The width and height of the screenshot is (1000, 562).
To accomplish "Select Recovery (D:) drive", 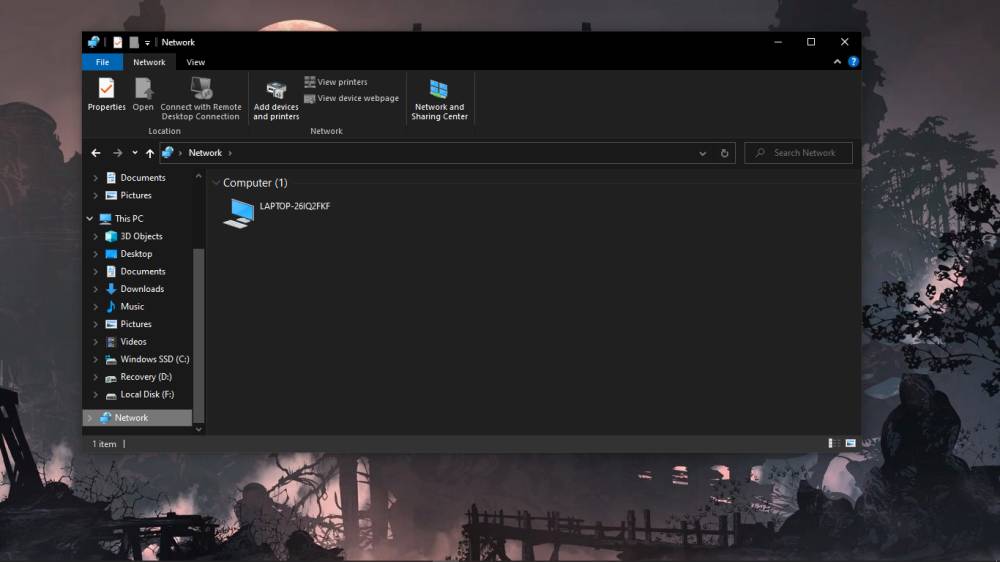I will (x=145, y=377).
